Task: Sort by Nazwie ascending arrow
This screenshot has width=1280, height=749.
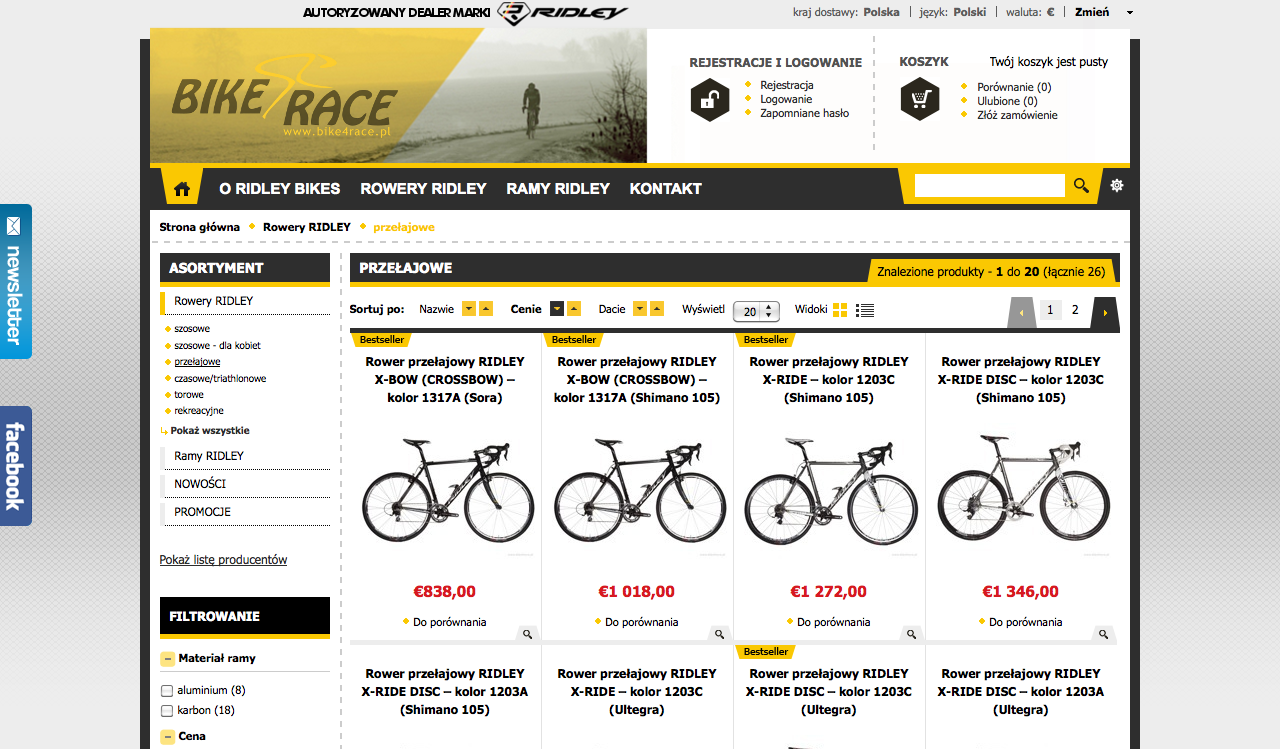Action: (x=486, y=309)
